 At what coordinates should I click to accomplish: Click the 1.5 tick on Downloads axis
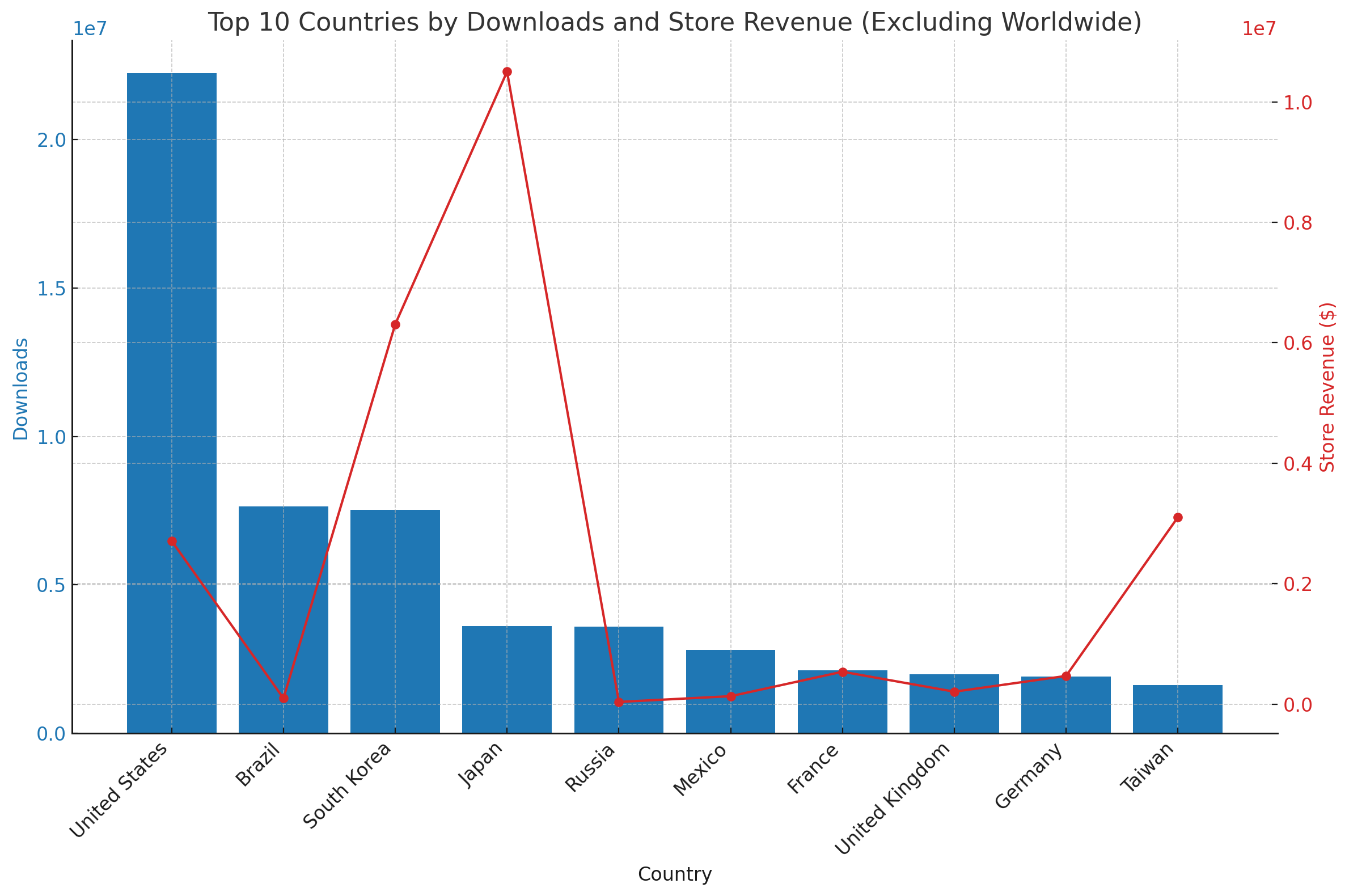point(50,289)
